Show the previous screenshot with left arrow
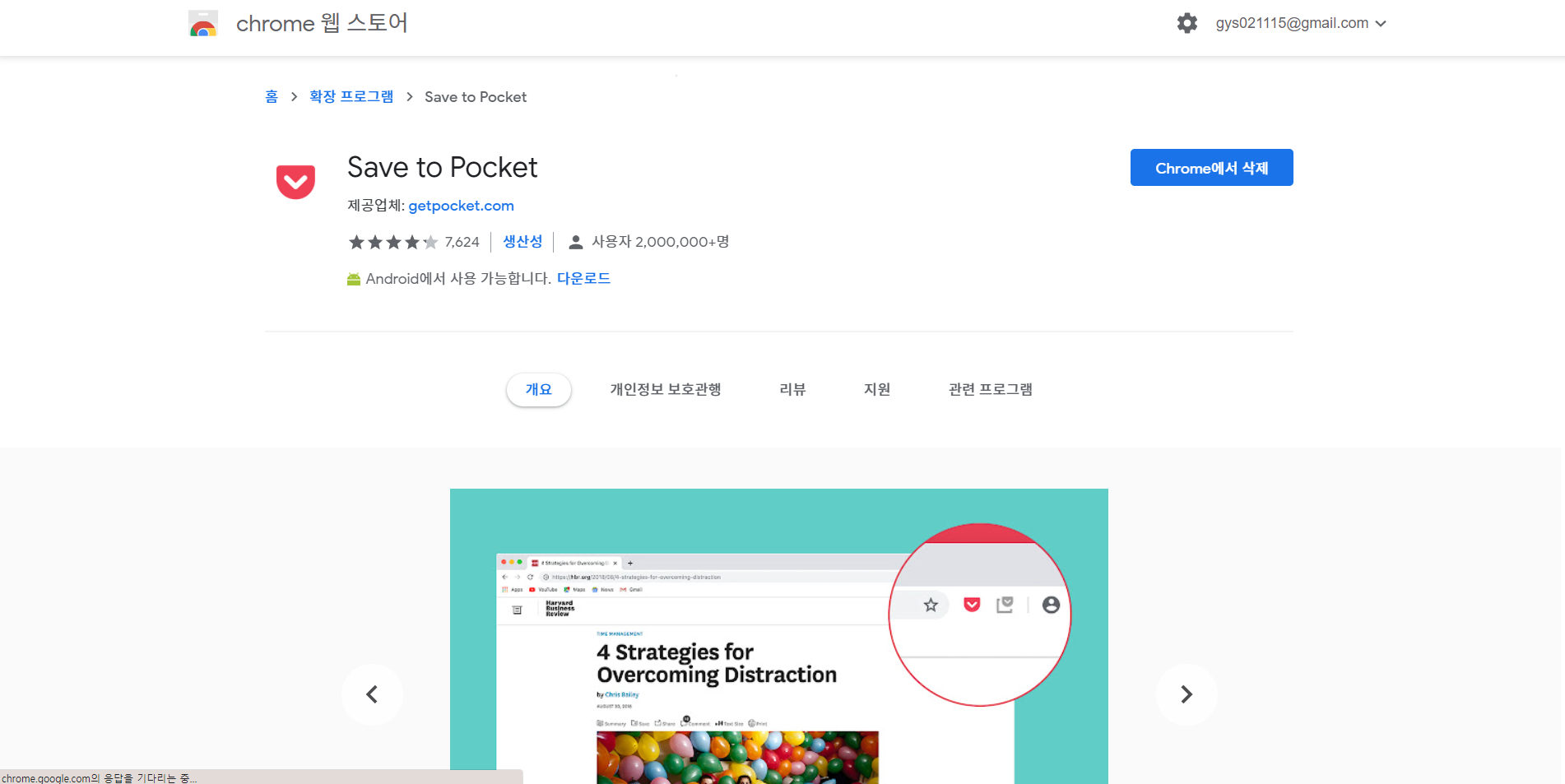 [372, 694]
